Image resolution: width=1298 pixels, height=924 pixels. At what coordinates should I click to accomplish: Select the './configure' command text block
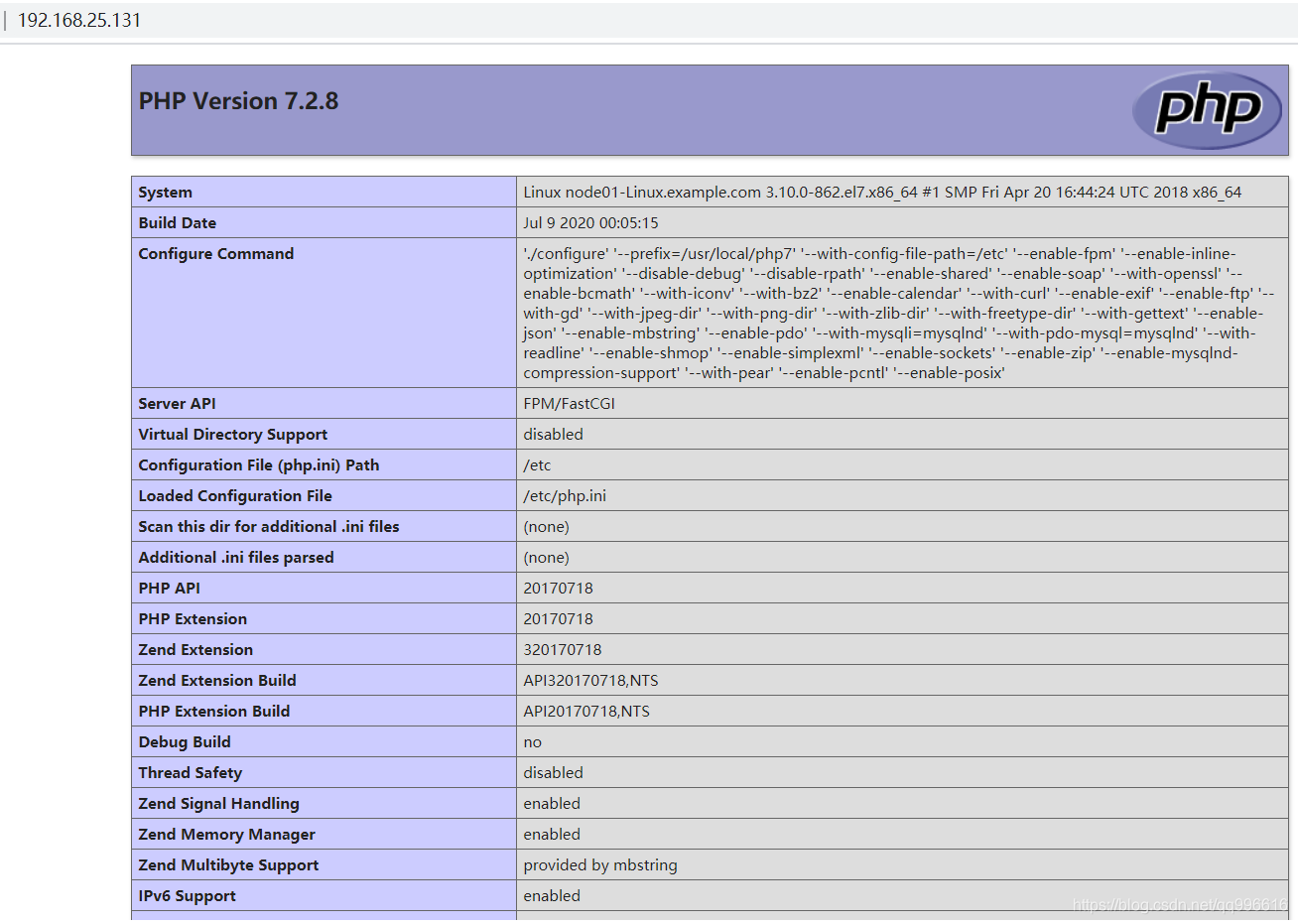pos(899,314)
